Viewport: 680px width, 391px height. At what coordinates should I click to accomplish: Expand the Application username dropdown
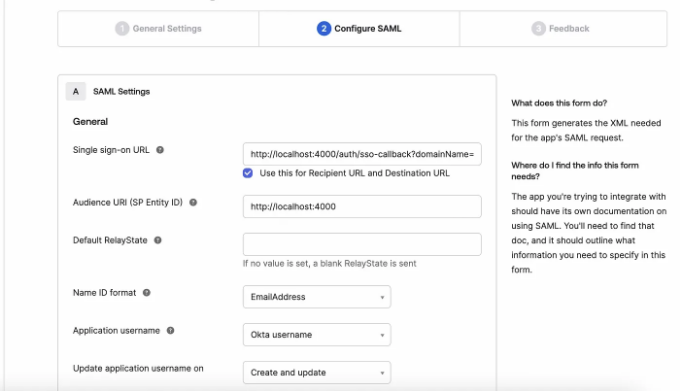317,335
